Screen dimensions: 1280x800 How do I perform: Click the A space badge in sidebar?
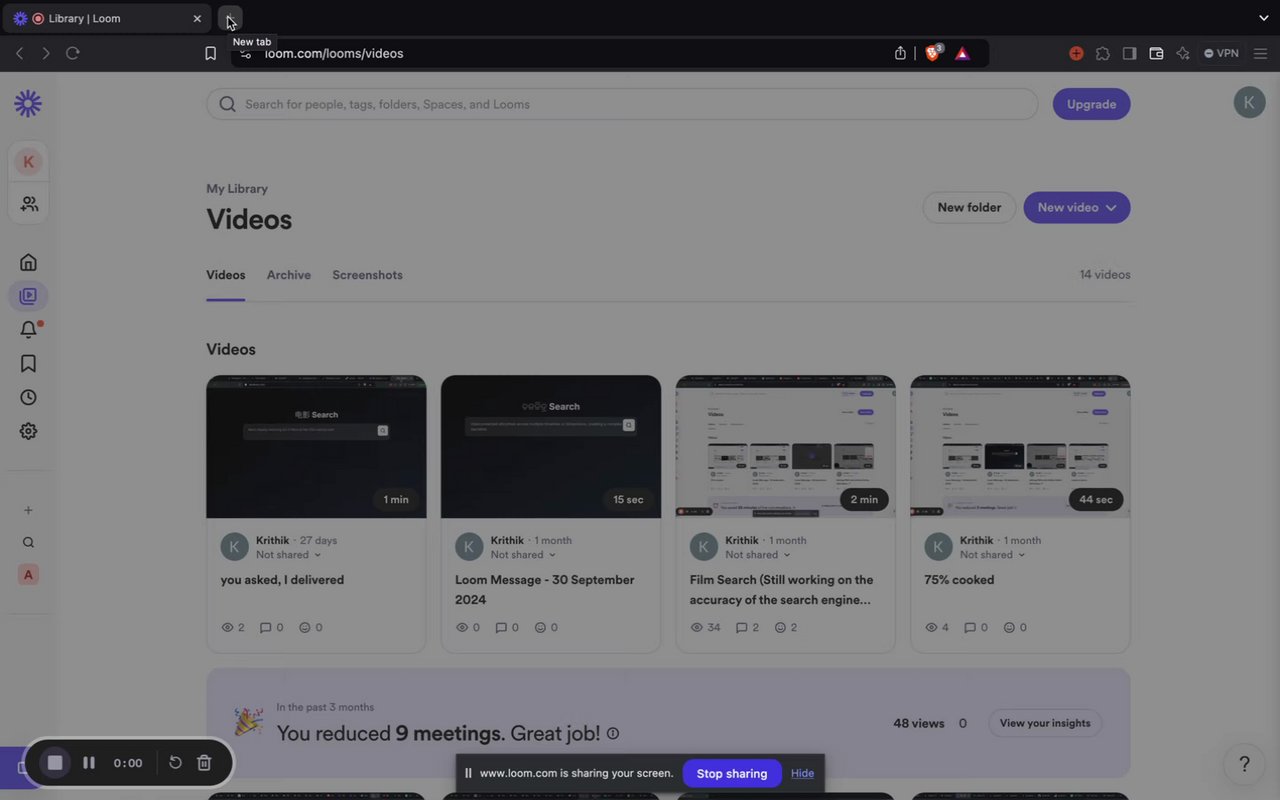coord(28,574)
